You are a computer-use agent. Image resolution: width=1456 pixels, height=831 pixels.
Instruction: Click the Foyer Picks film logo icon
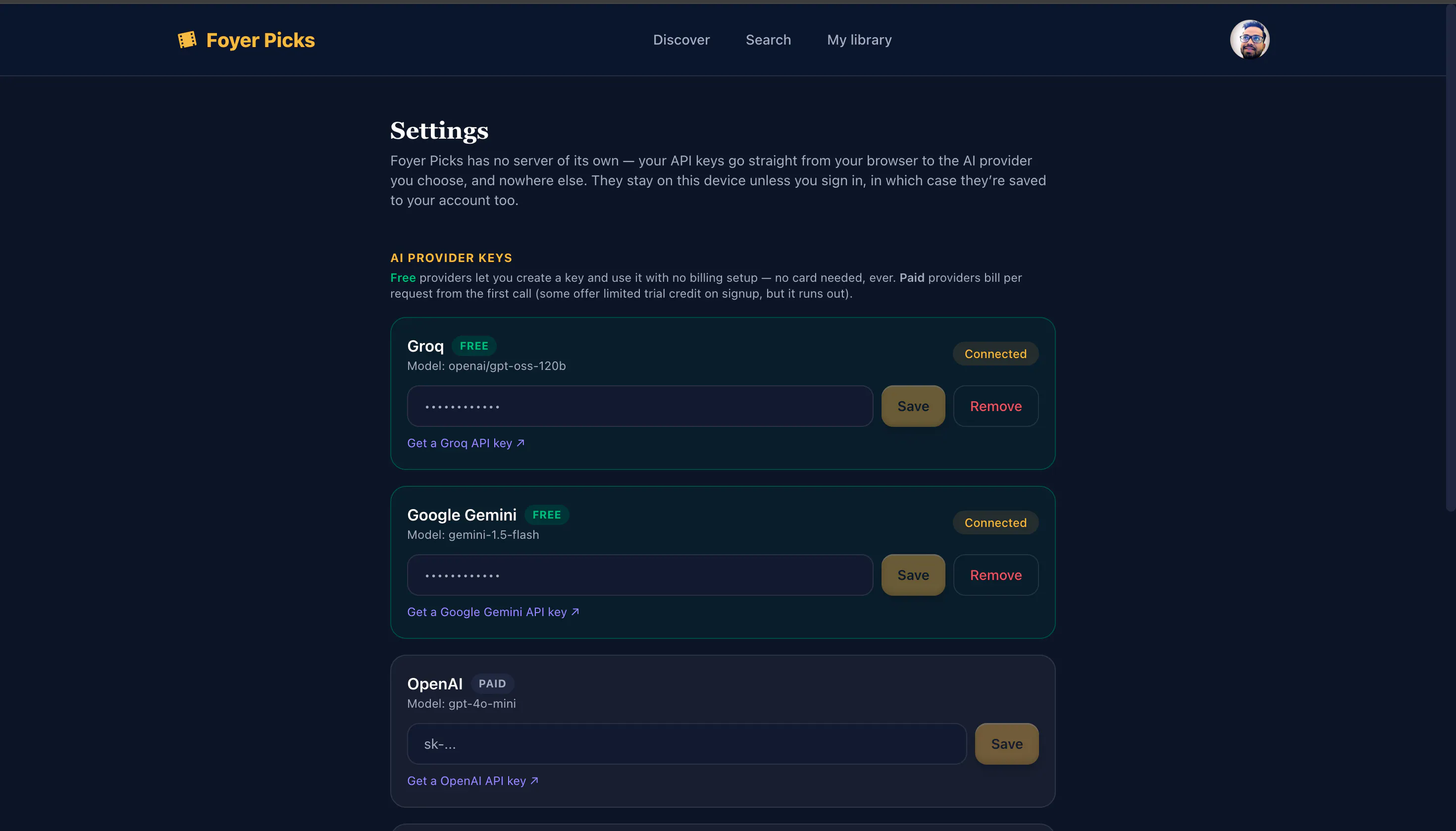coord(187,40)
